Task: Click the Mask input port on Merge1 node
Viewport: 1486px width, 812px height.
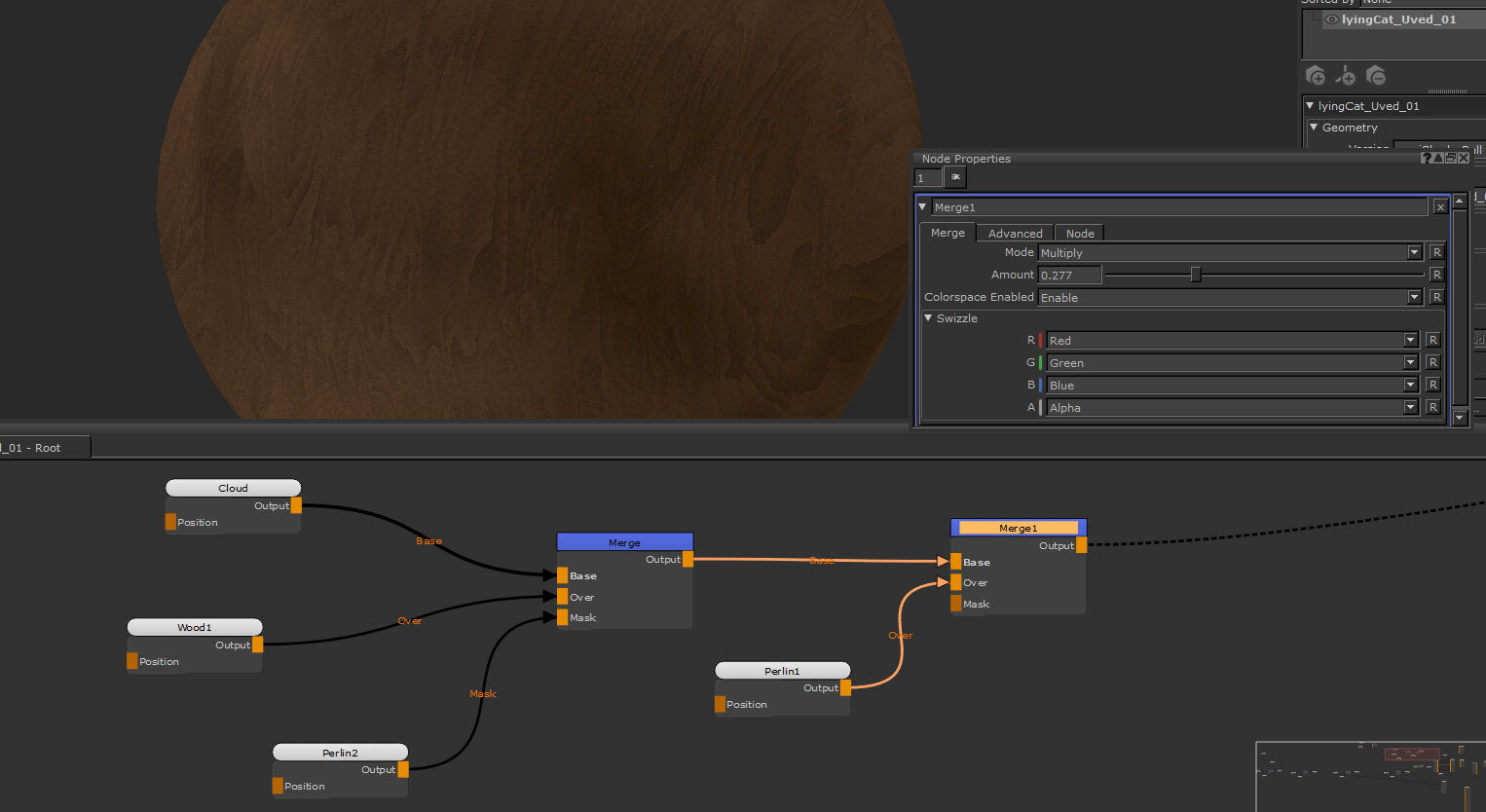Action: click(956, 605)
